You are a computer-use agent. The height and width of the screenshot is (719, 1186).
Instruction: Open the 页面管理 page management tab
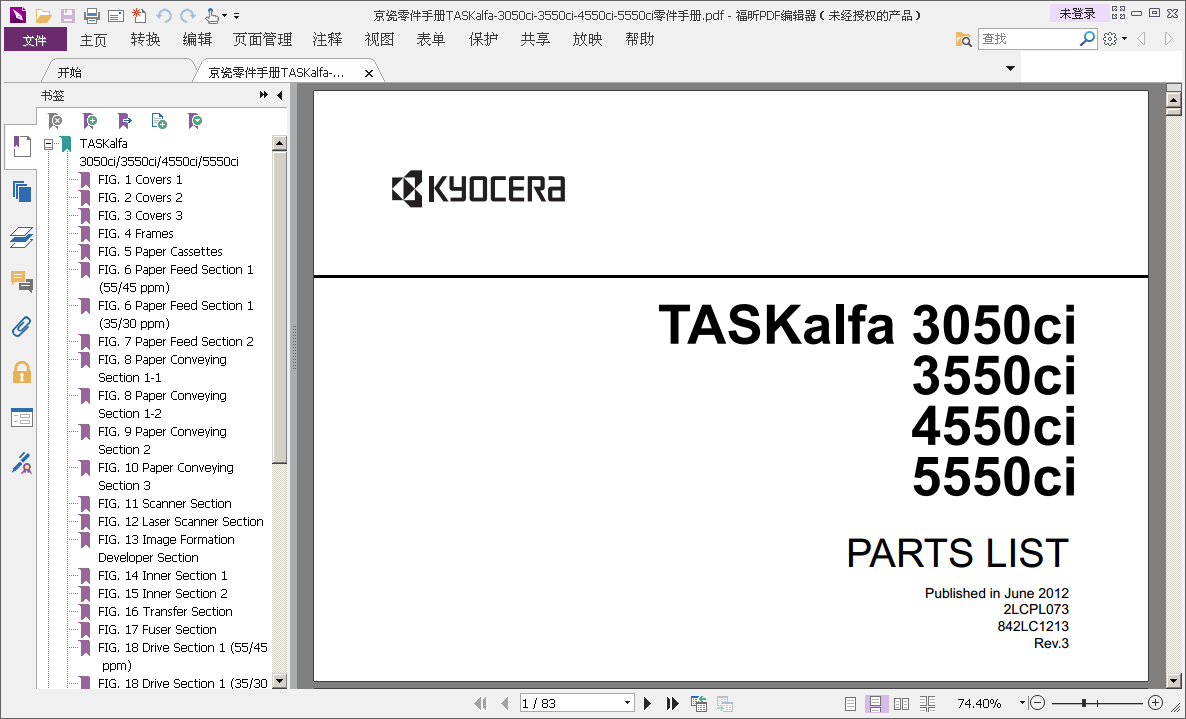pos(262,40)
